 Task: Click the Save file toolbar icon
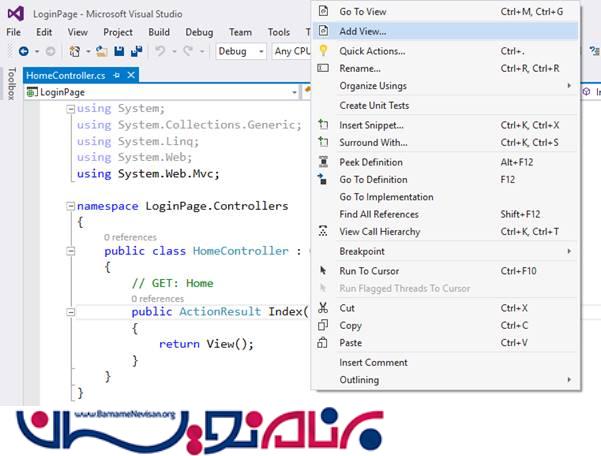119,51
